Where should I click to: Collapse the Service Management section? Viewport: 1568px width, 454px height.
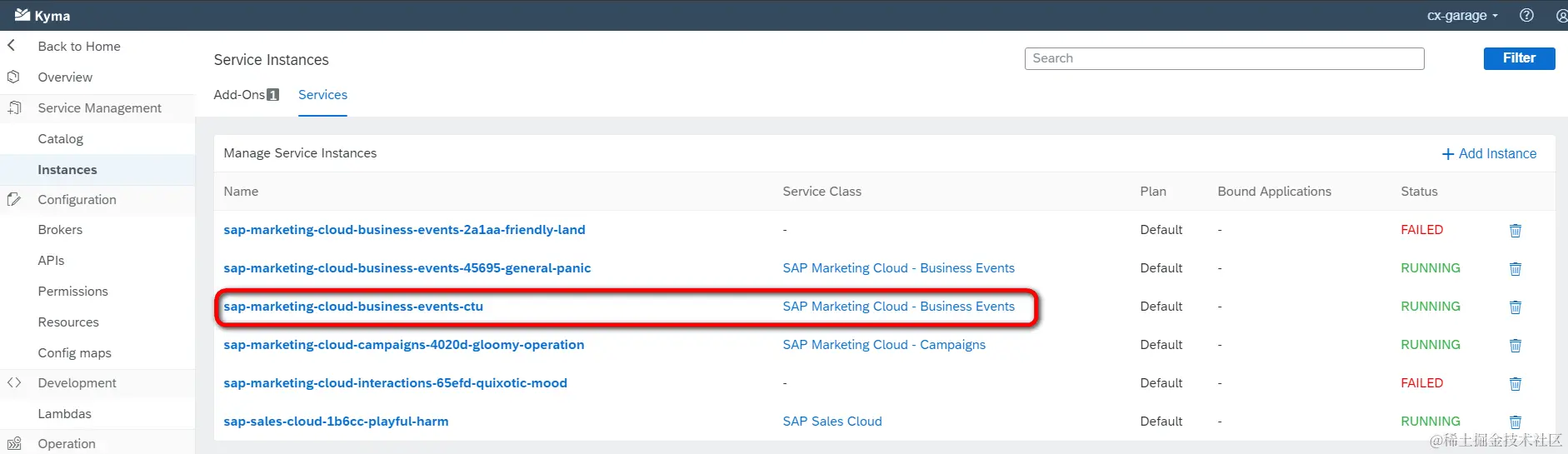click(99, 108)
